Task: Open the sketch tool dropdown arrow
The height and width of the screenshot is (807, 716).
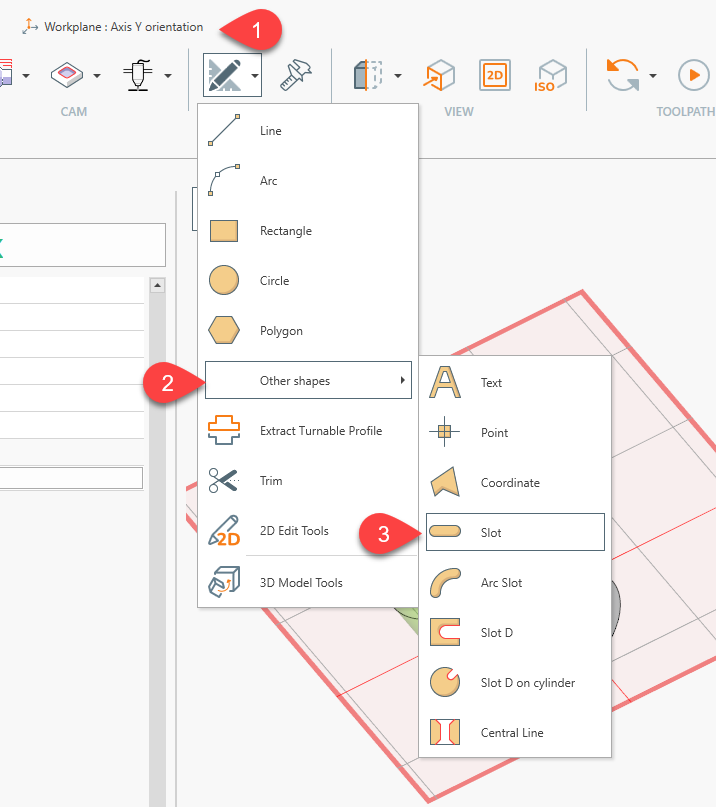Action: pos(256,75)
